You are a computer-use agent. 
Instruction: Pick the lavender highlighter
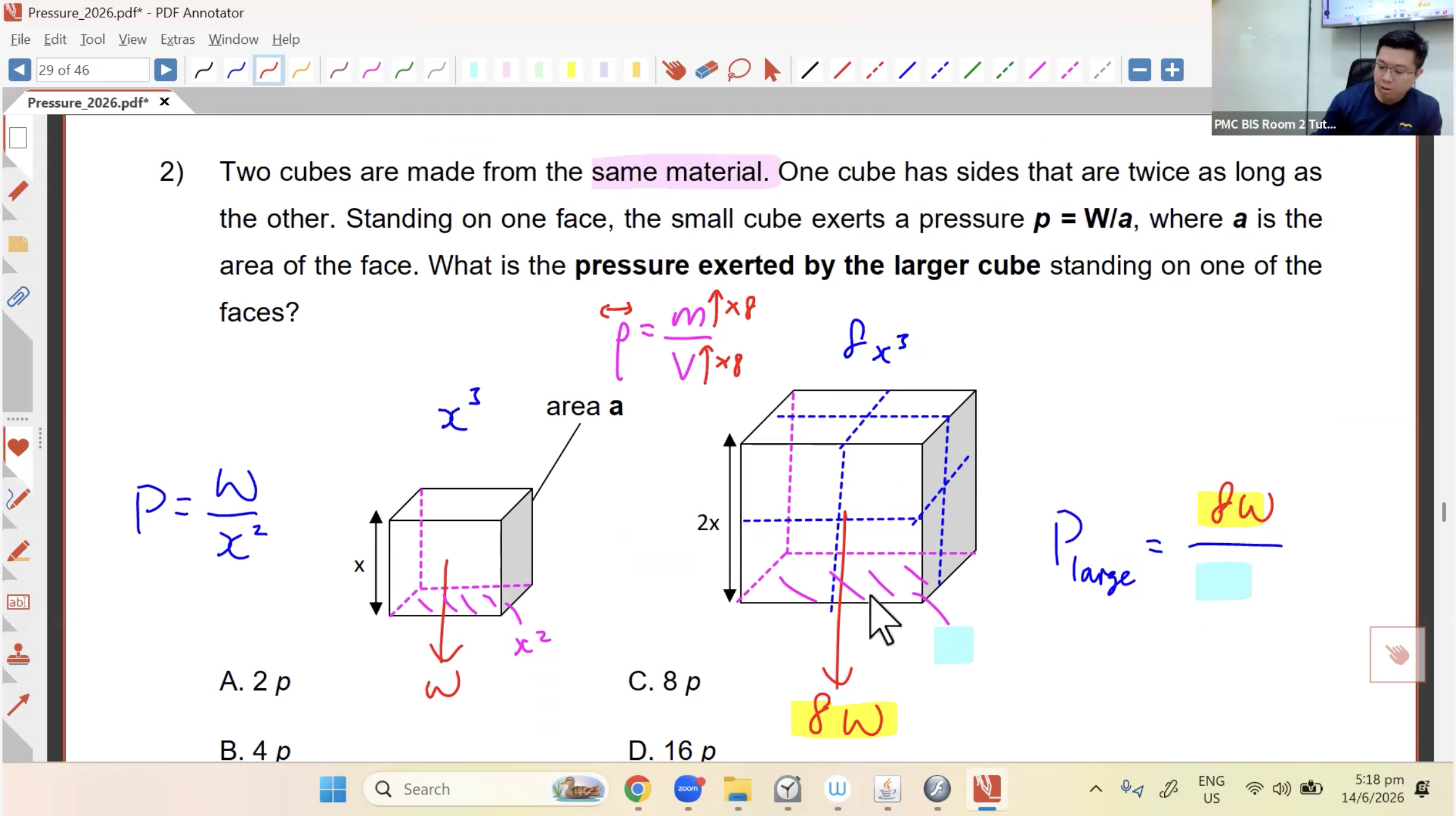point(604,70)
